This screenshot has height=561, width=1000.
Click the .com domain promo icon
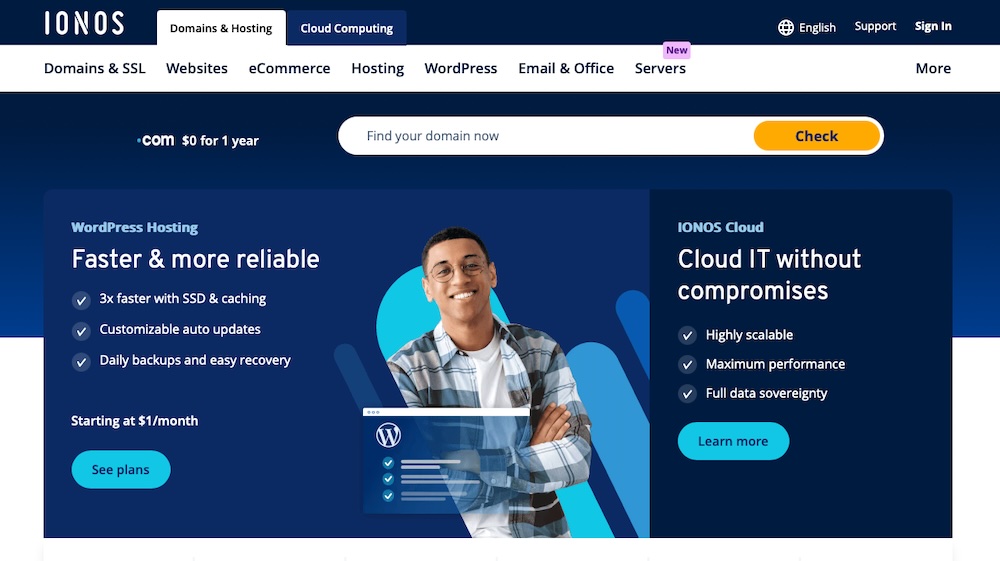[x=156, y=141]
